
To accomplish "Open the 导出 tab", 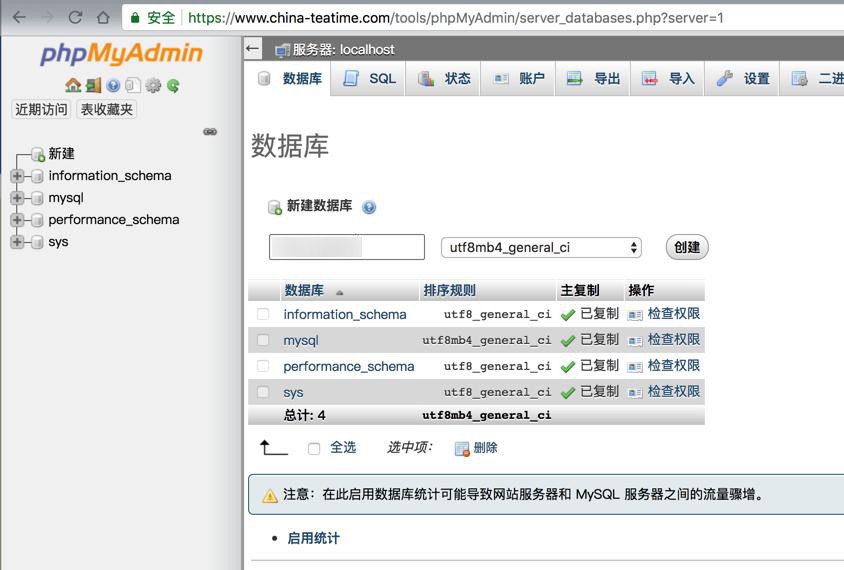I will pyautogui.click(x=593, y=79).
